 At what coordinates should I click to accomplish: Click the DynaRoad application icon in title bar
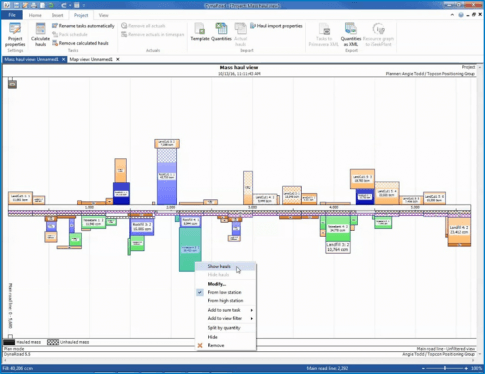coord(6,5)
